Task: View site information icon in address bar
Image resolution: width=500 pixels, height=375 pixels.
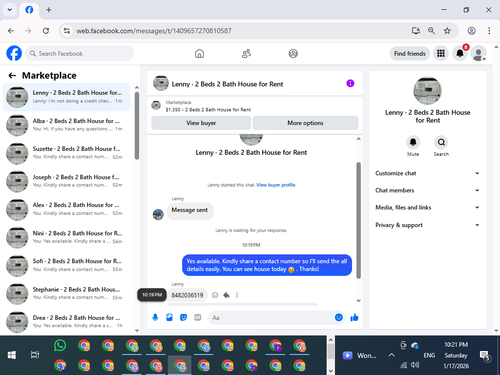Action: point(67,31)
